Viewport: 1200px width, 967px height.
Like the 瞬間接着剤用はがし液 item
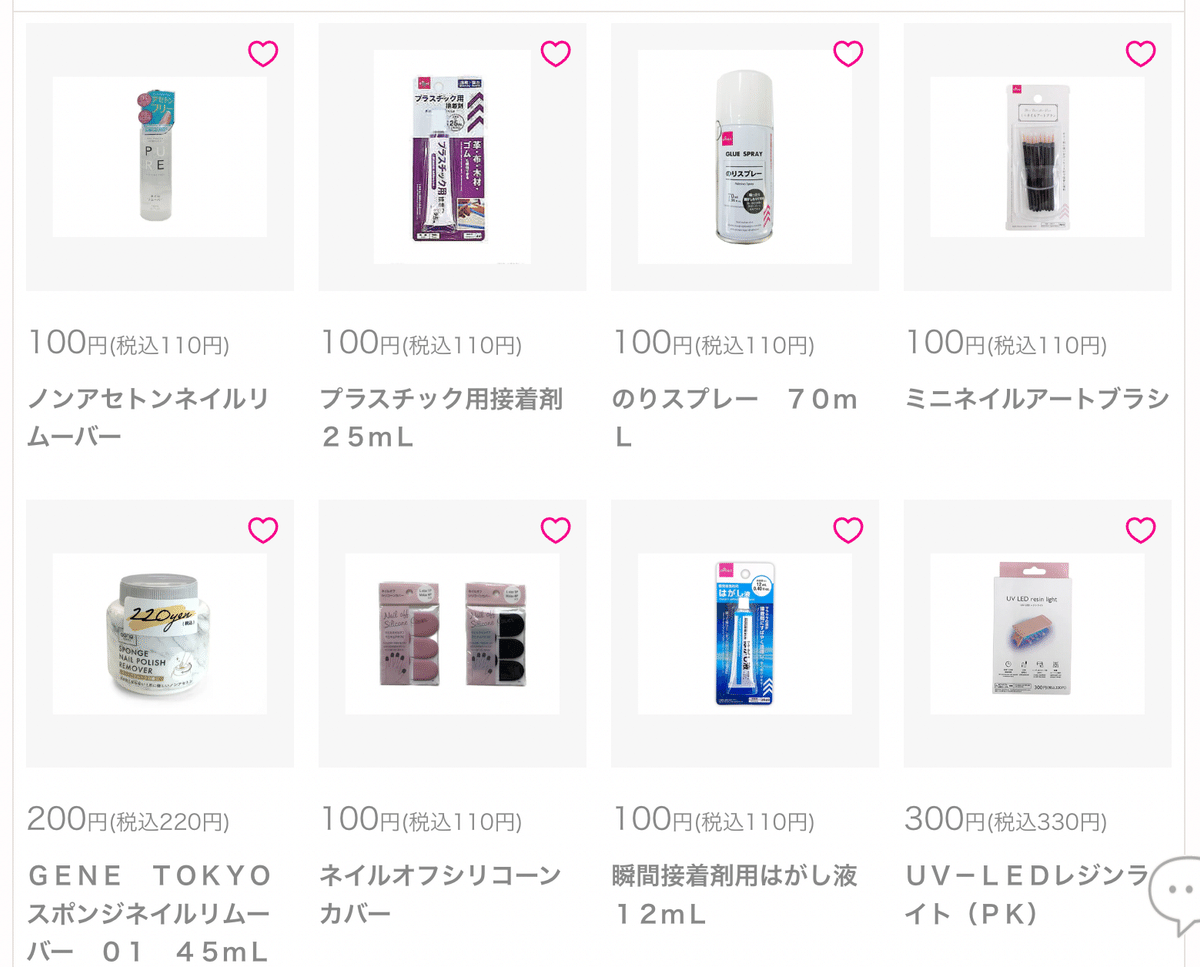[848, 530]
